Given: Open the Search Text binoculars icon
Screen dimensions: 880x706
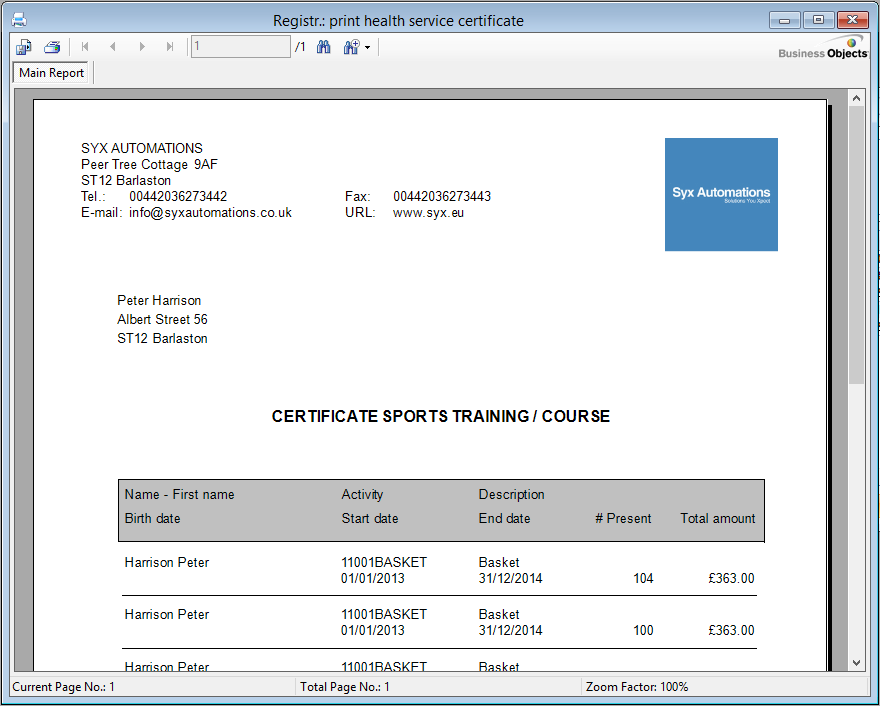Looking at the screenshot, I should point(323,47).
